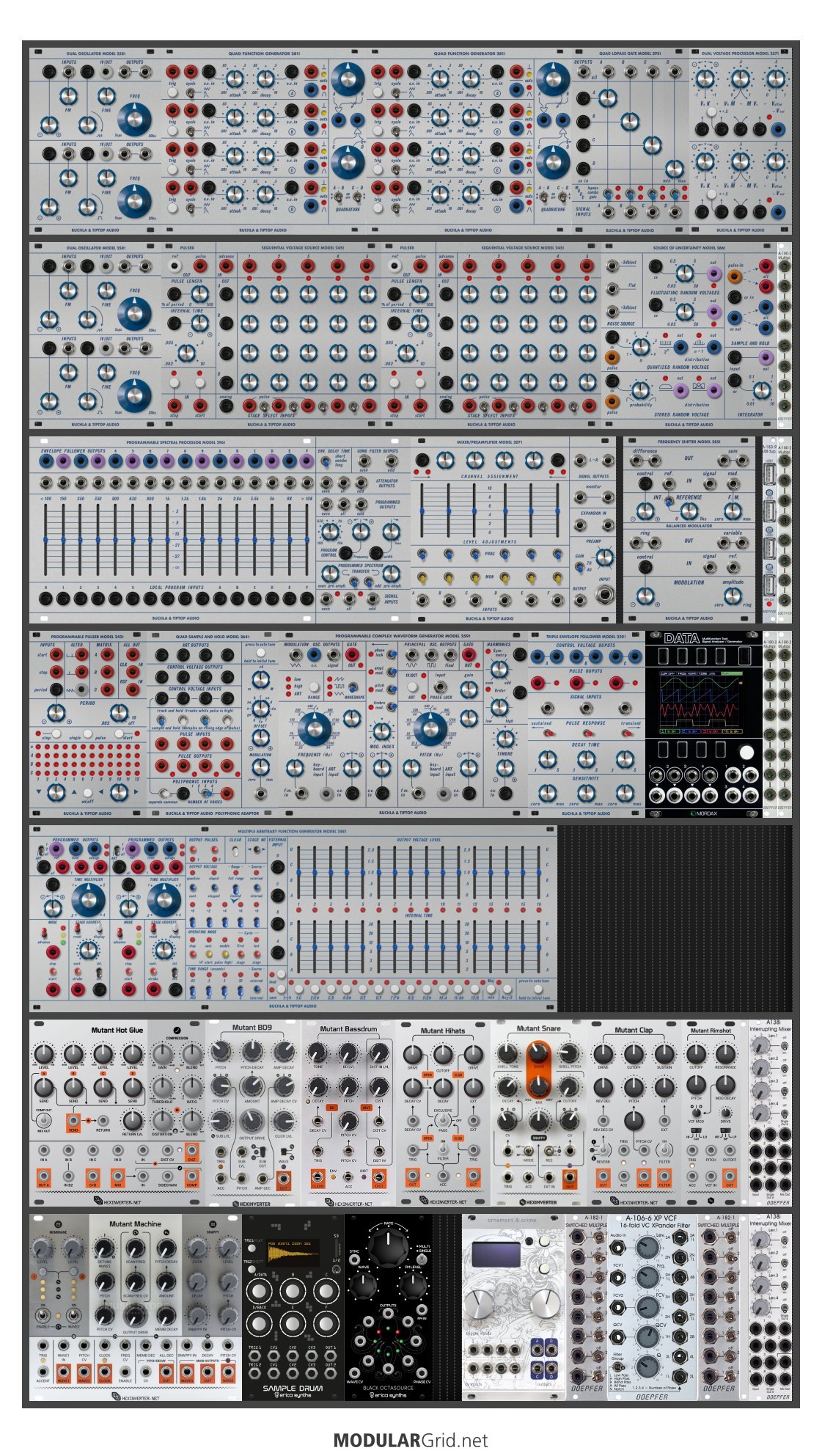The height and width of the screenshot is (1456, 822).
Task: Flip the CLEAR switch on Arbitrary Function Generator
Action: point(235,852)
